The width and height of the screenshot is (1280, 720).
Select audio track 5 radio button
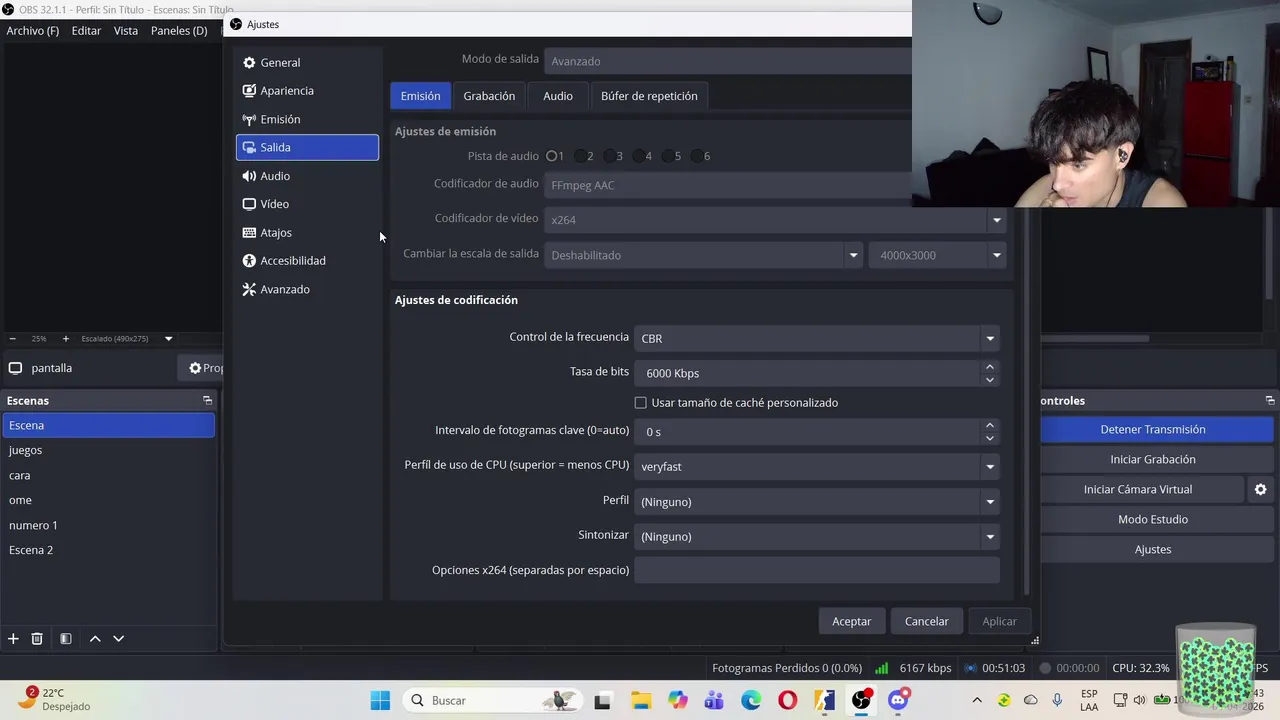[667, 156]
